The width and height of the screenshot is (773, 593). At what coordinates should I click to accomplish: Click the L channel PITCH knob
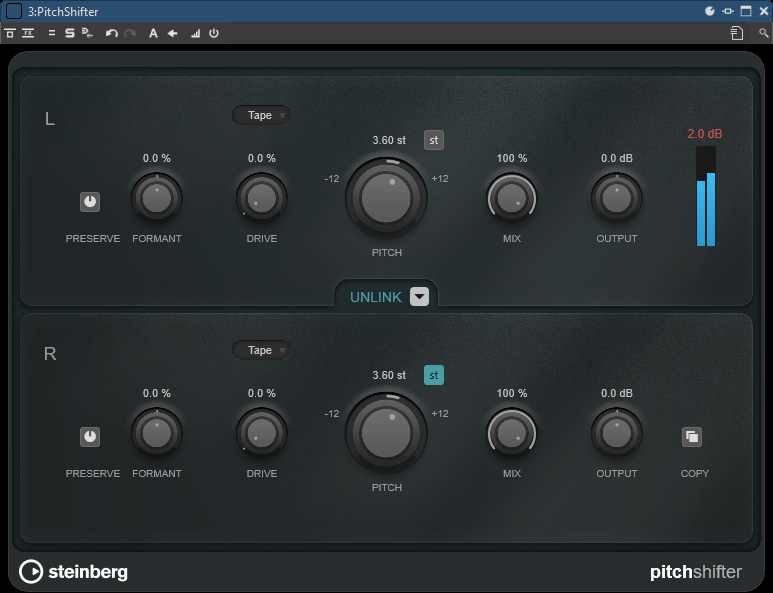386,198
